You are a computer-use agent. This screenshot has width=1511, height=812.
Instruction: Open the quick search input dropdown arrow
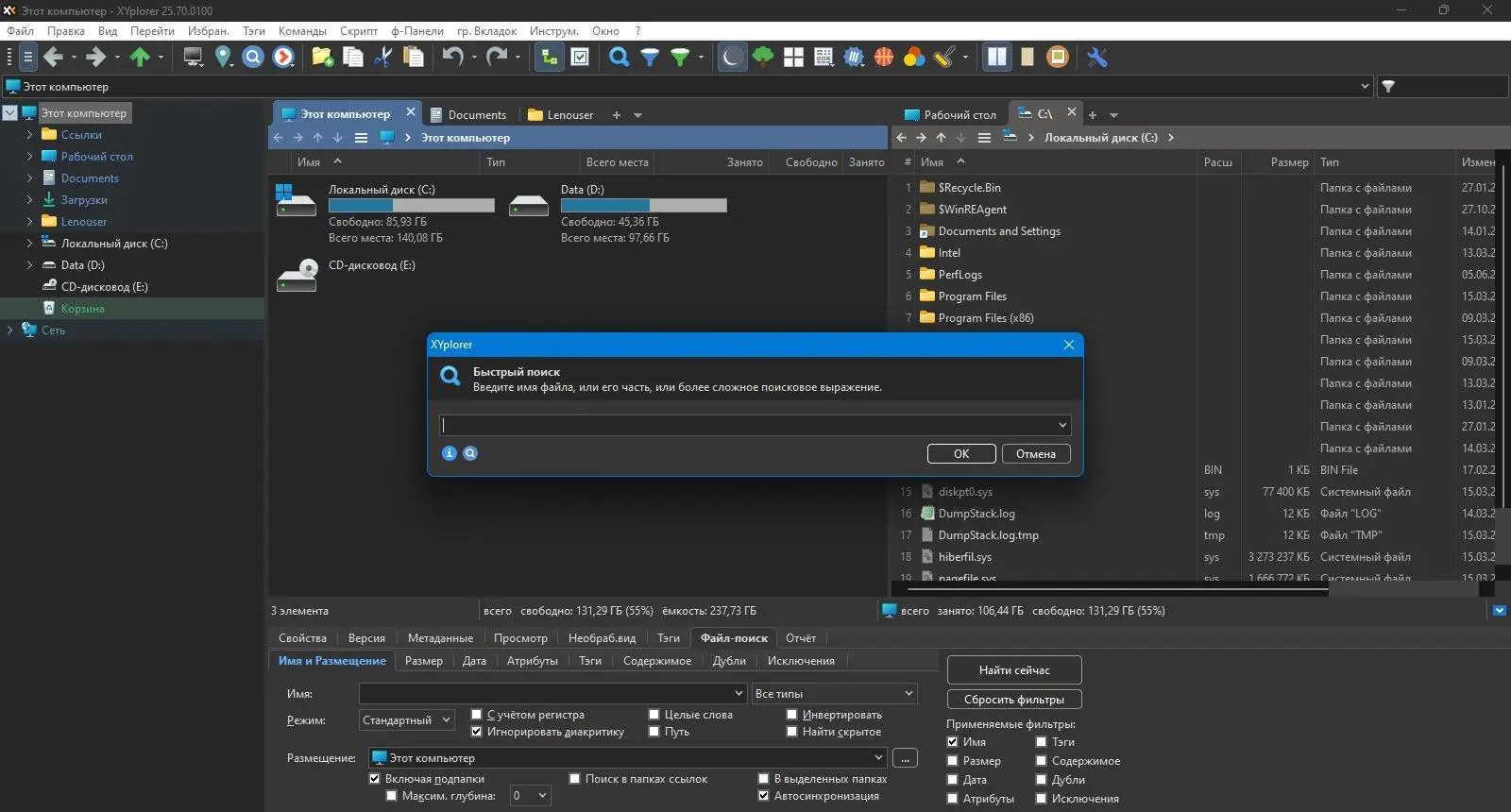coord(1062,425)
